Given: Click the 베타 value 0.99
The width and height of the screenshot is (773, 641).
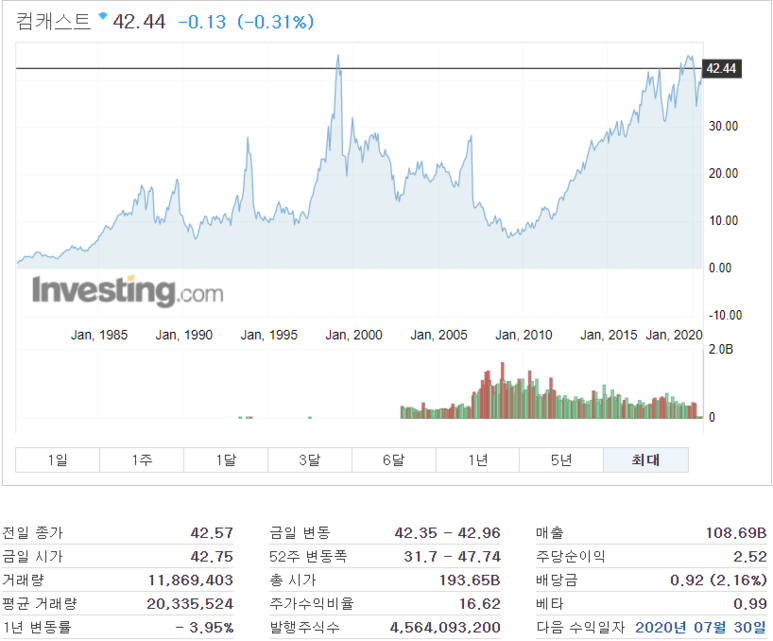Looking at the screenshot, I should coord(750,604).
